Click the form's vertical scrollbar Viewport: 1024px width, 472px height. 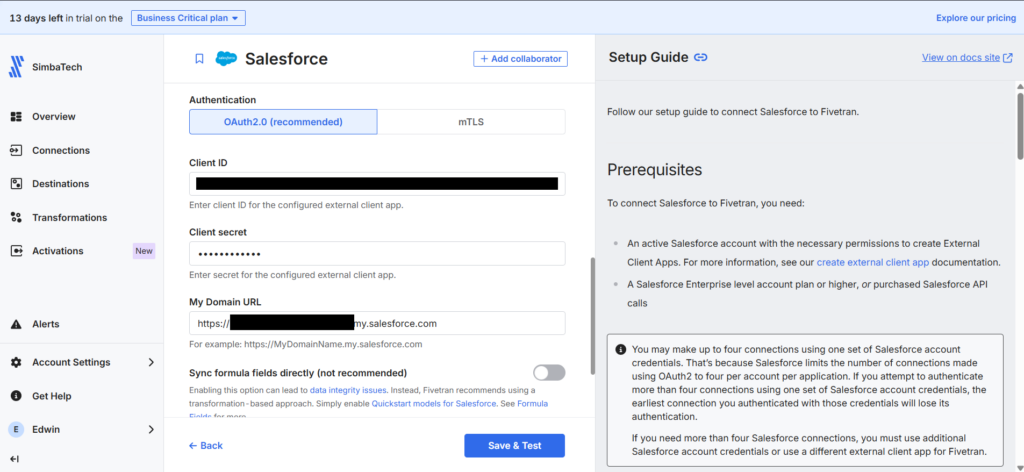coord(592,315)
